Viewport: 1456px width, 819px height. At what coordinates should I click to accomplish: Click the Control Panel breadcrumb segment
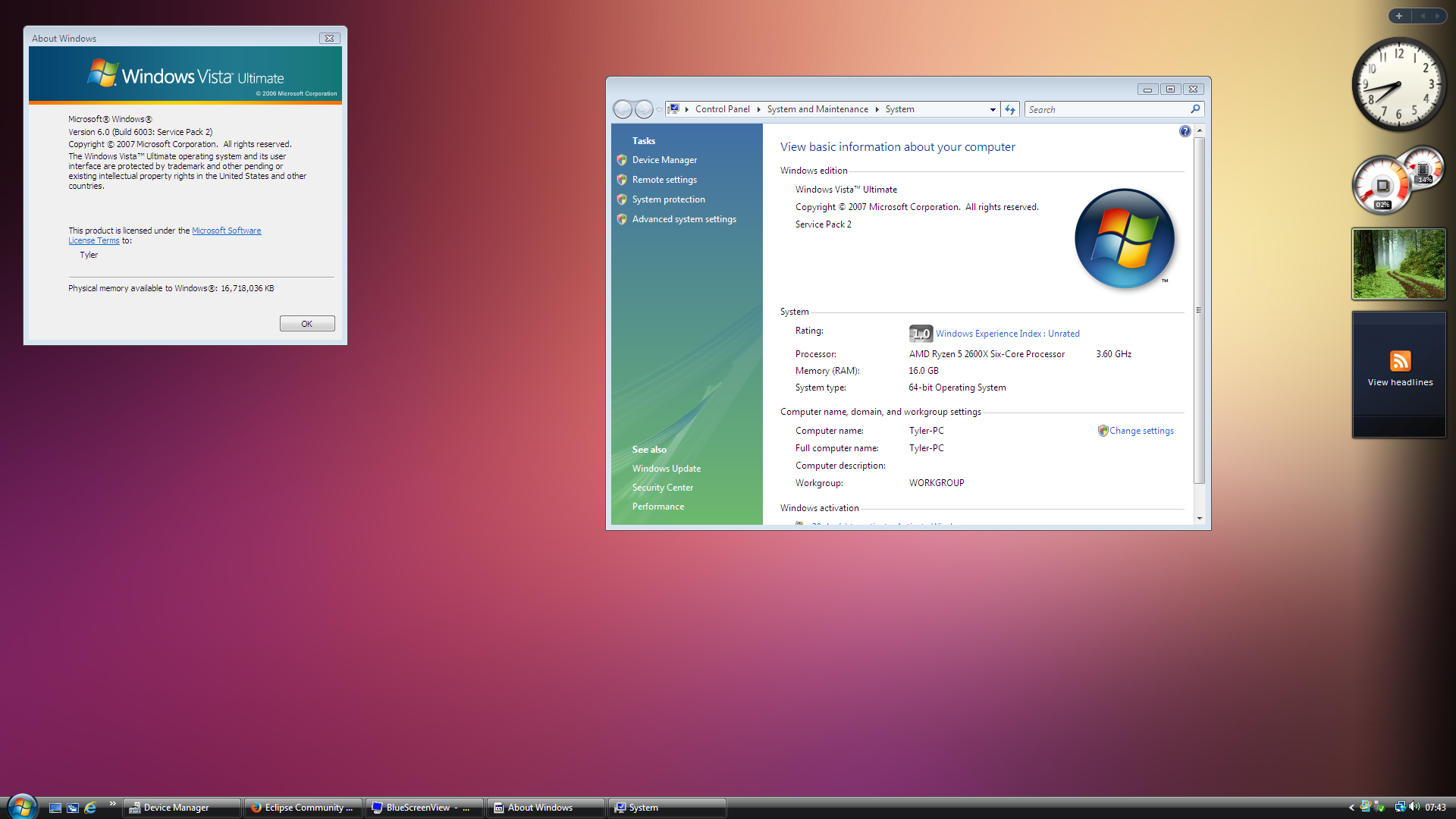(722, 109)
